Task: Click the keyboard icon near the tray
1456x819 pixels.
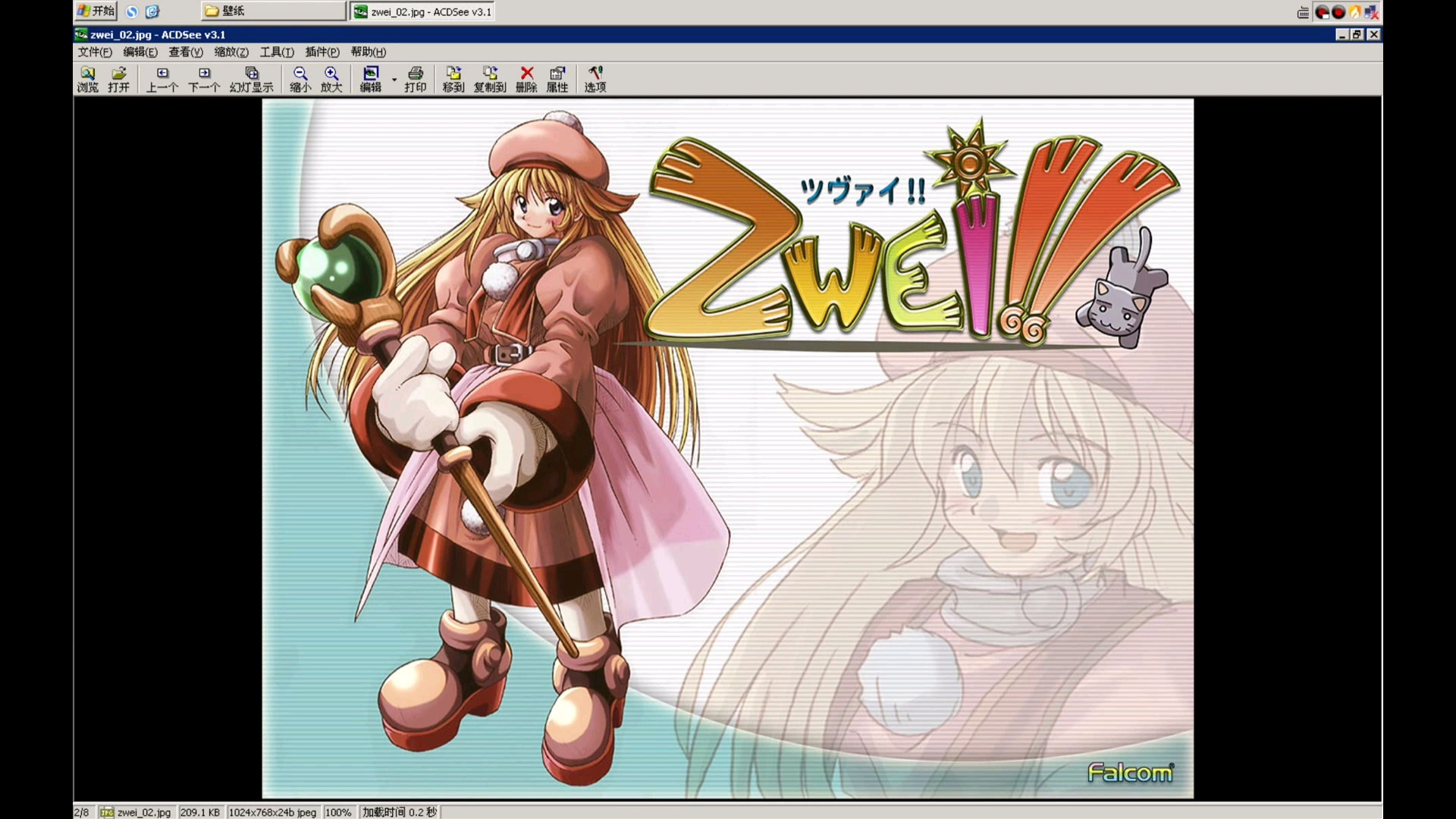Action: tap(1303, 12)
